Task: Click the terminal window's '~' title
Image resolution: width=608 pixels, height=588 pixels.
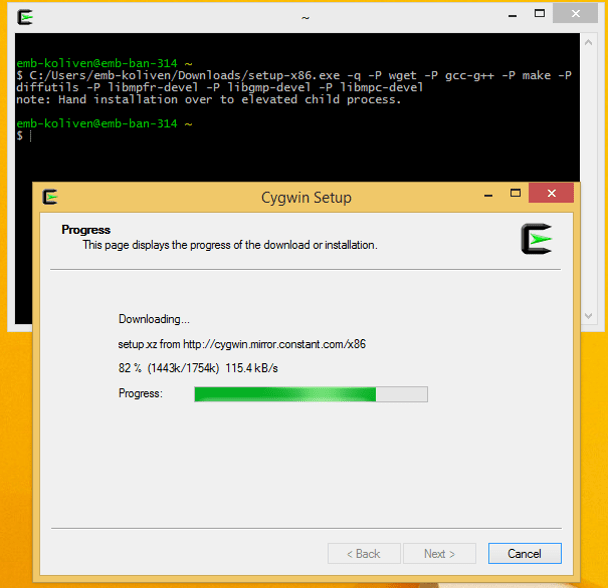Action: [x=306, y=18]
